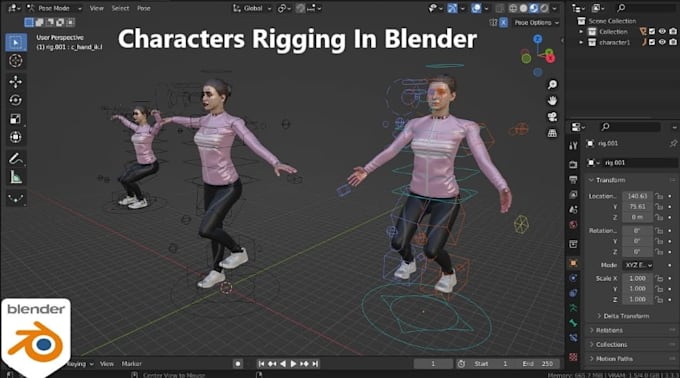680x378 pixels.
Task: Choose the Move tool
Action: tap(16, 82)
